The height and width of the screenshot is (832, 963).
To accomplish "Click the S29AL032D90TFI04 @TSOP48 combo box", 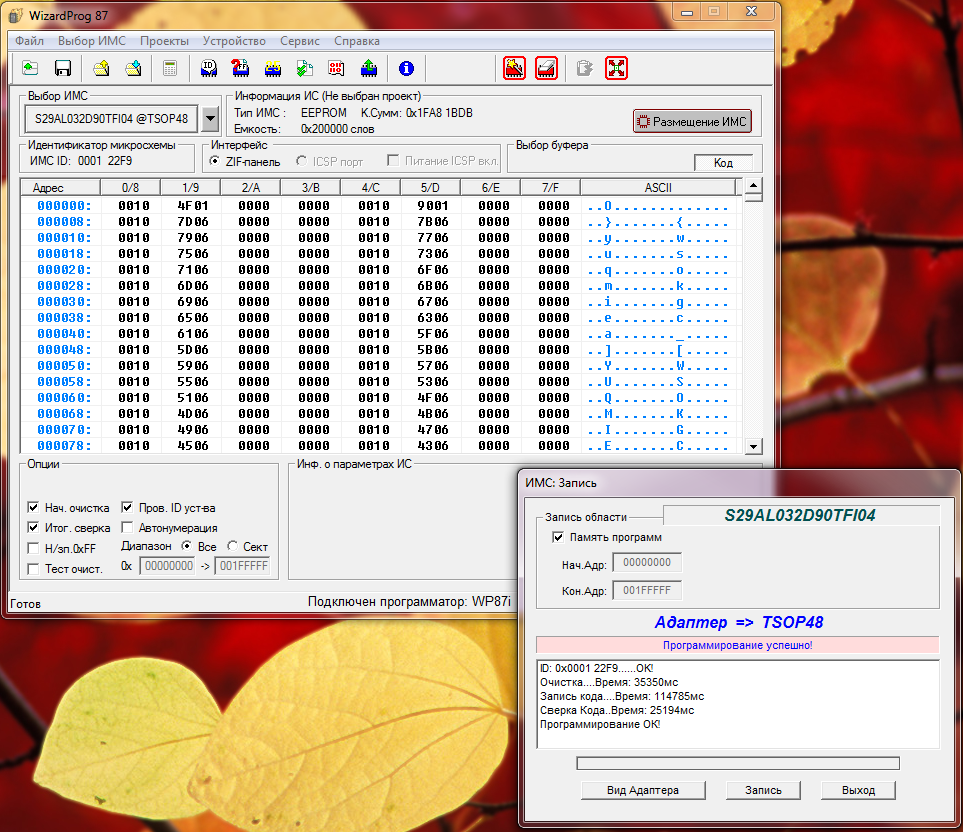I will point(111,118).
